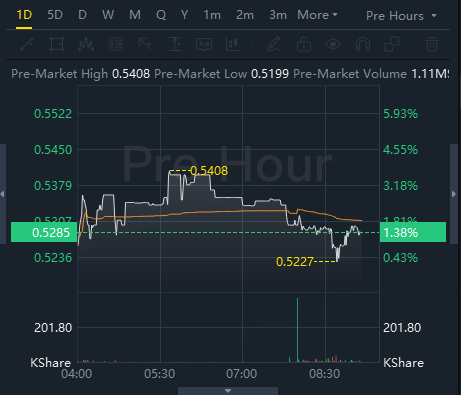Switch to the 5D chart tab
Viewport: 461px width, 395px height.
point(55,15)
